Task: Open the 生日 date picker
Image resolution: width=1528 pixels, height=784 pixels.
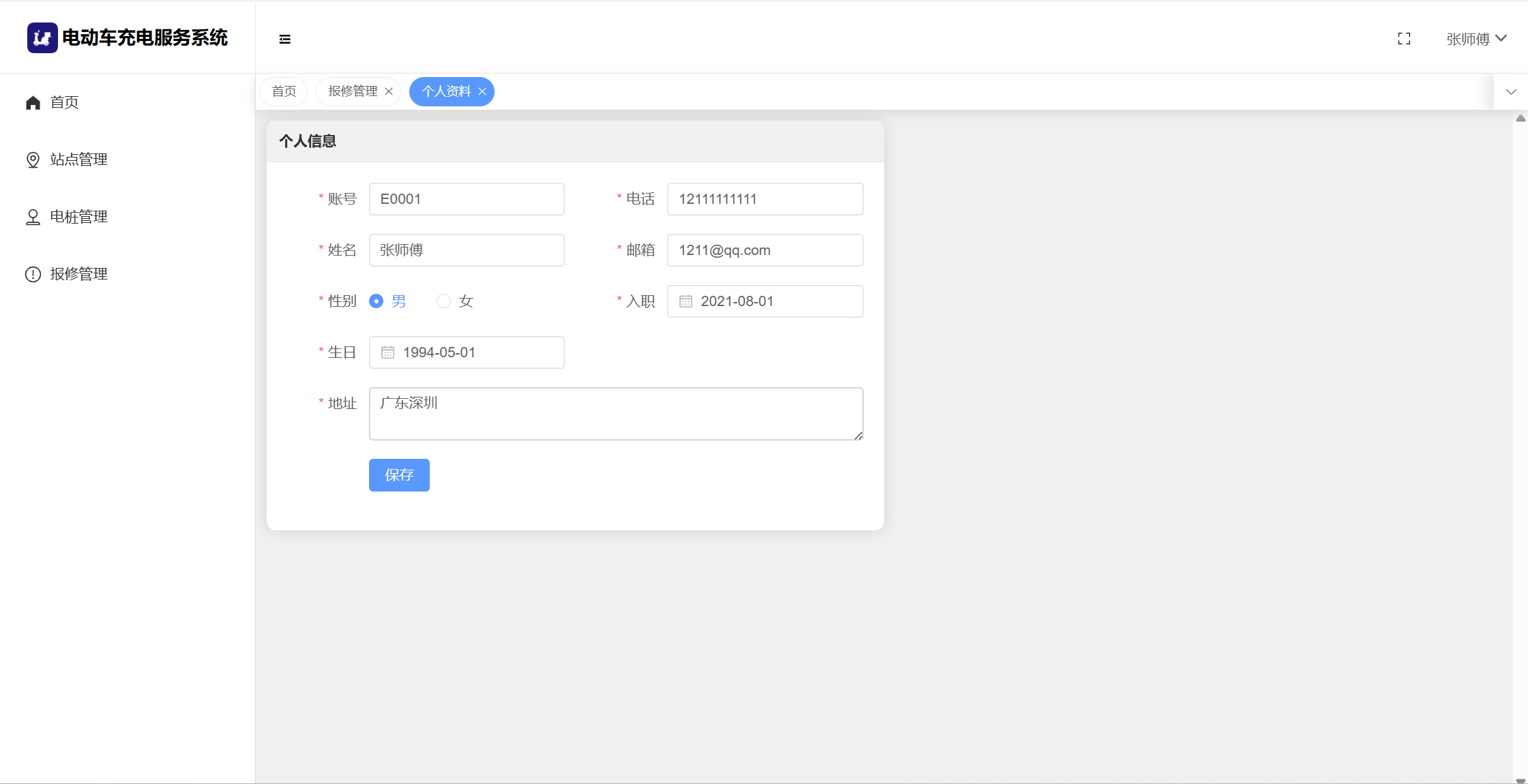Action: point(467,352)
